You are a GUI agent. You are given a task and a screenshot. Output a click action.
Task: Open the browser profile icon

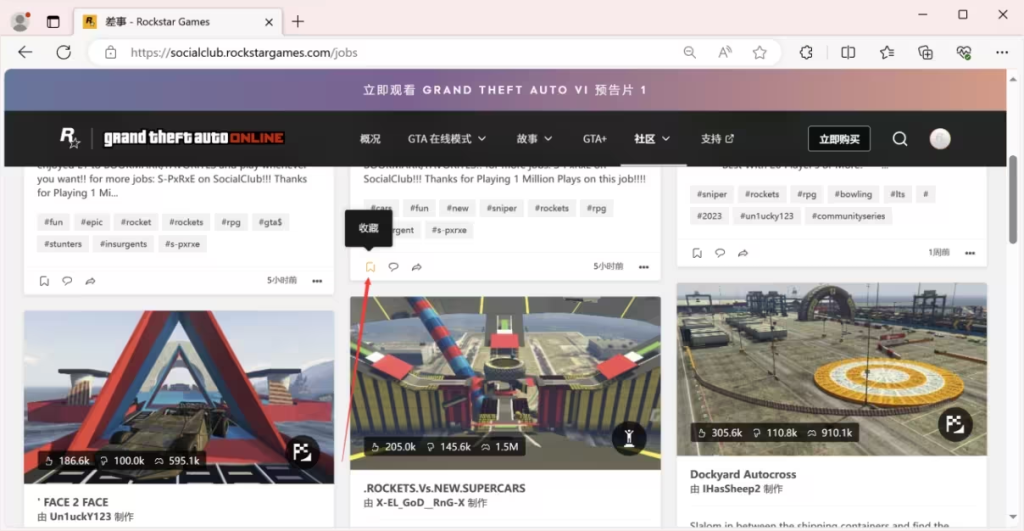[x=21, y=22]
